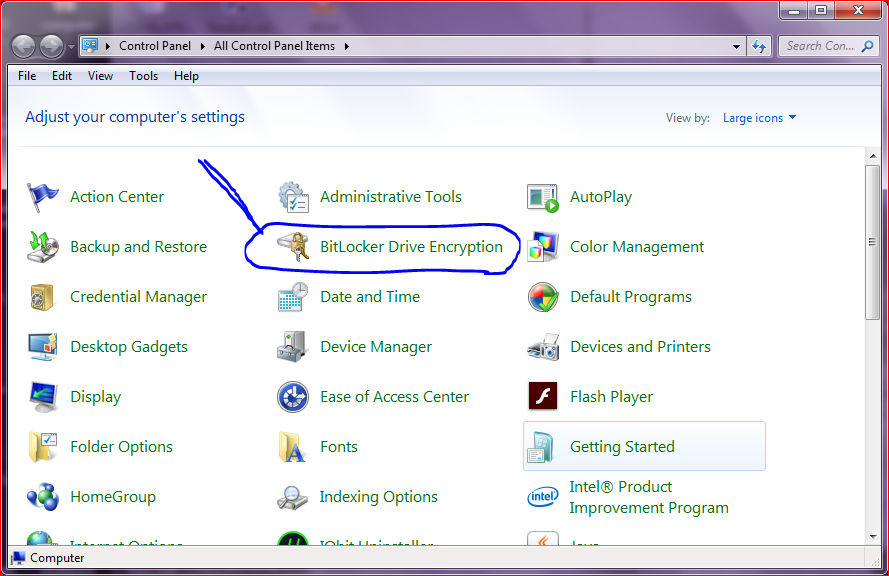889x576 pixels.
Task: Click the Back navigation button
Action: point(24,46)
